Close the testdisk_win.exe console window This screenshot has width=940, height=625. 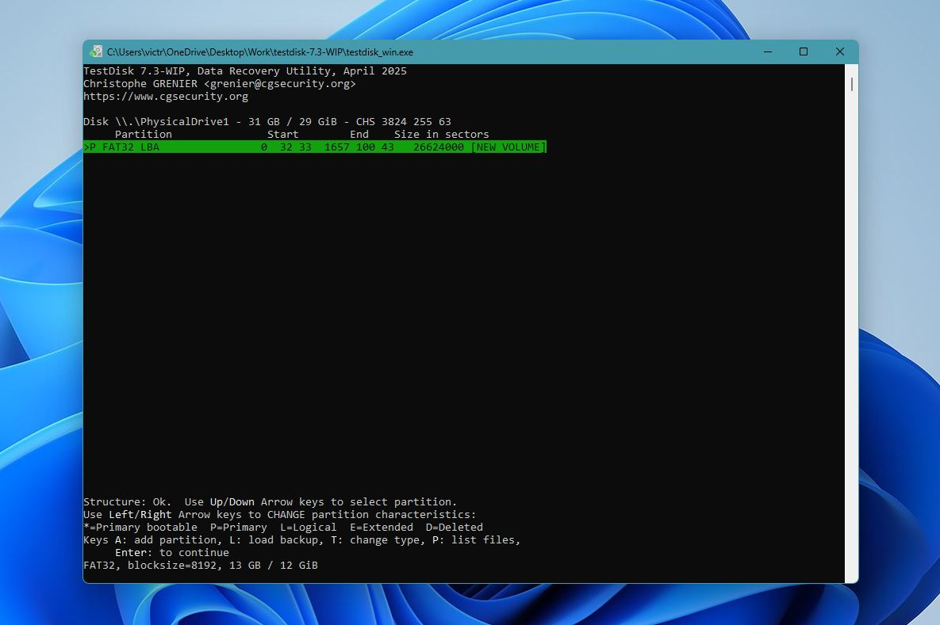click(839, 52)
